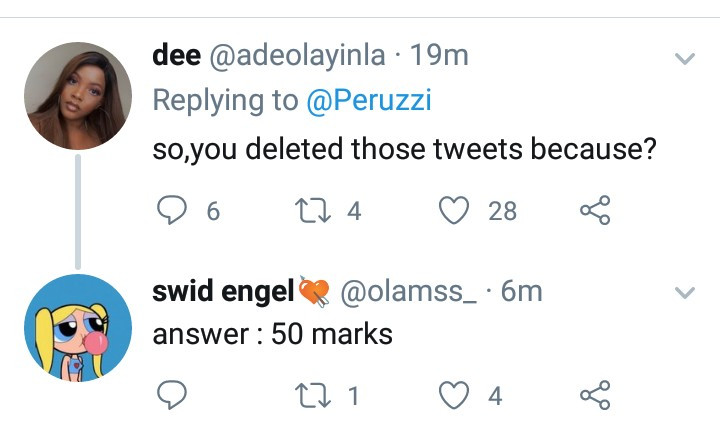Reply to swid engel's tweet

(x=173, y=396)
